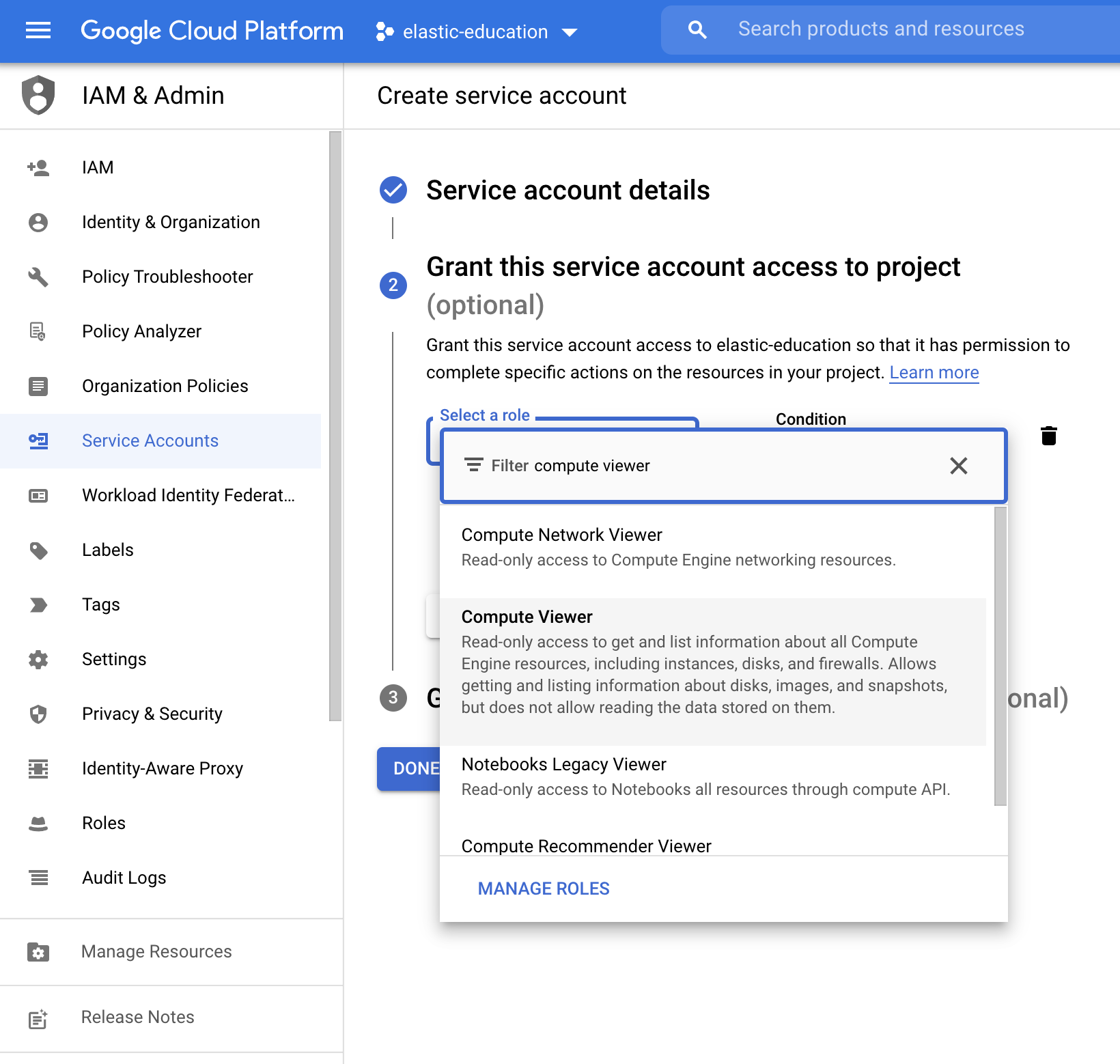1120x1064 pixels.
Task: Open the Service Accounts key icon
Action: [38, 440]
